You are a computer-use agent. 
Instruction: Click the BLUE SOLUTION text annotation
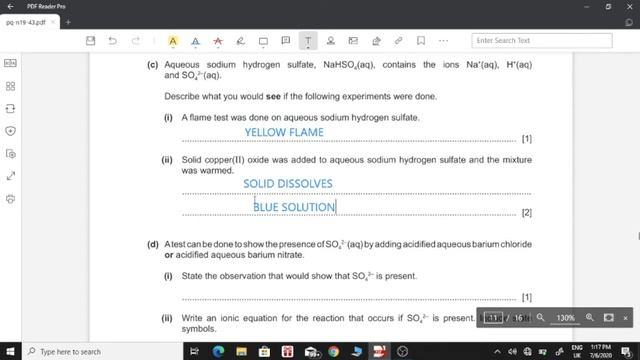click(294, 207)
